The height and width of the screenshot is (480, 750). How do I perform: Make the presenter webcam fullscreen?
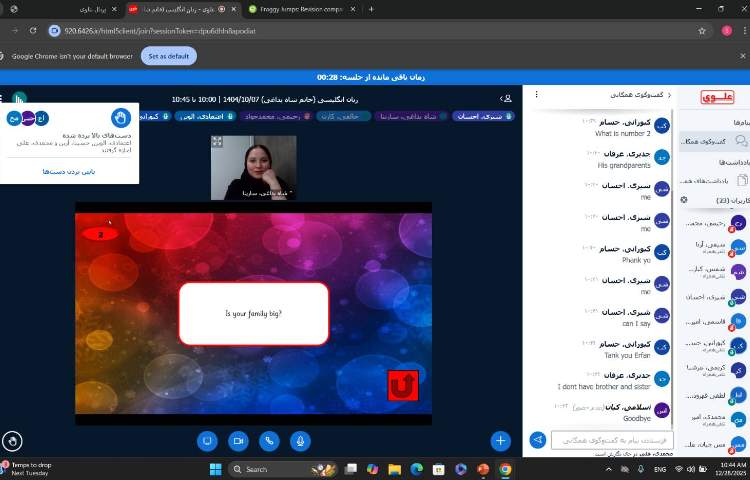pos(217,142)
